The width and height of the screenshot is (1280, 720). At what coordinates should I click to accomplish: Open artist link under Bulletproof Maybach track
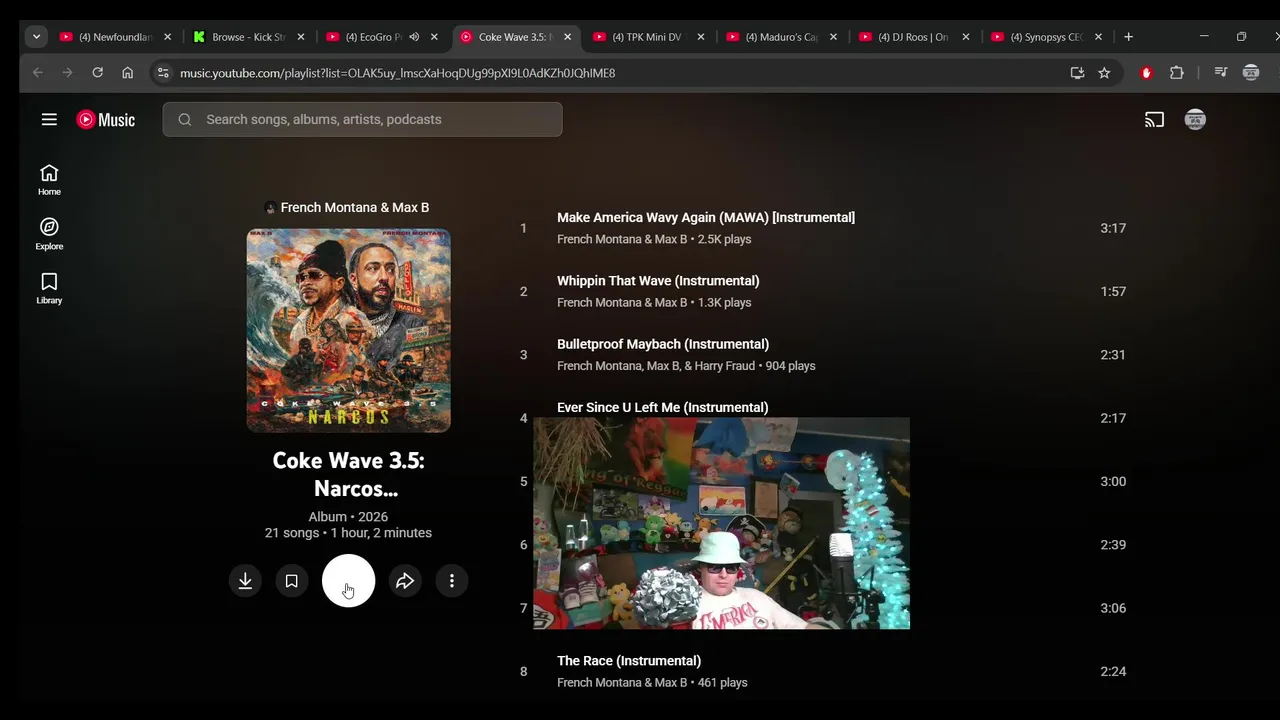click(656, 366)
